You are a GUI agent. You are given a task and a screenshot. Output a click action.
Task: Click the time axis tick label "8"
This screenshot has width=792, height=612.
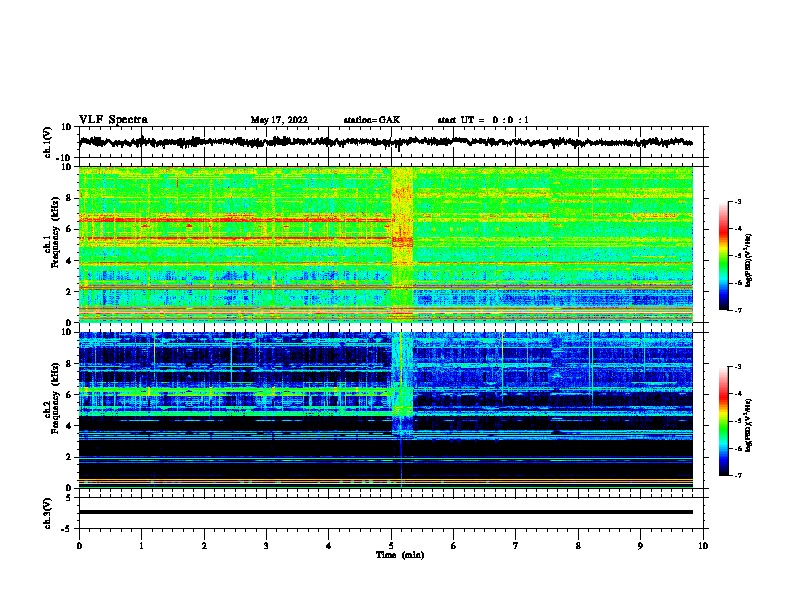pyautogui.click(x=578, y=546)
